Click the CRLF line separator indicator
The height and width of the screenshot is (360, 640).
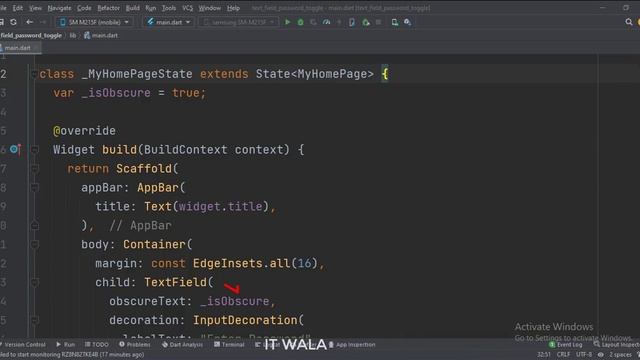(x=563, y=355)
